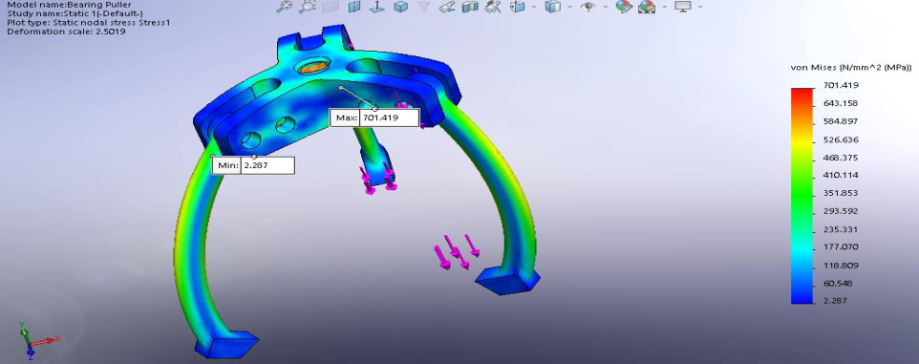The height and width of the screenshot is (364, 919).
Task: Open the Display Style dropdown arrow
Action: [x=570, y=7]
